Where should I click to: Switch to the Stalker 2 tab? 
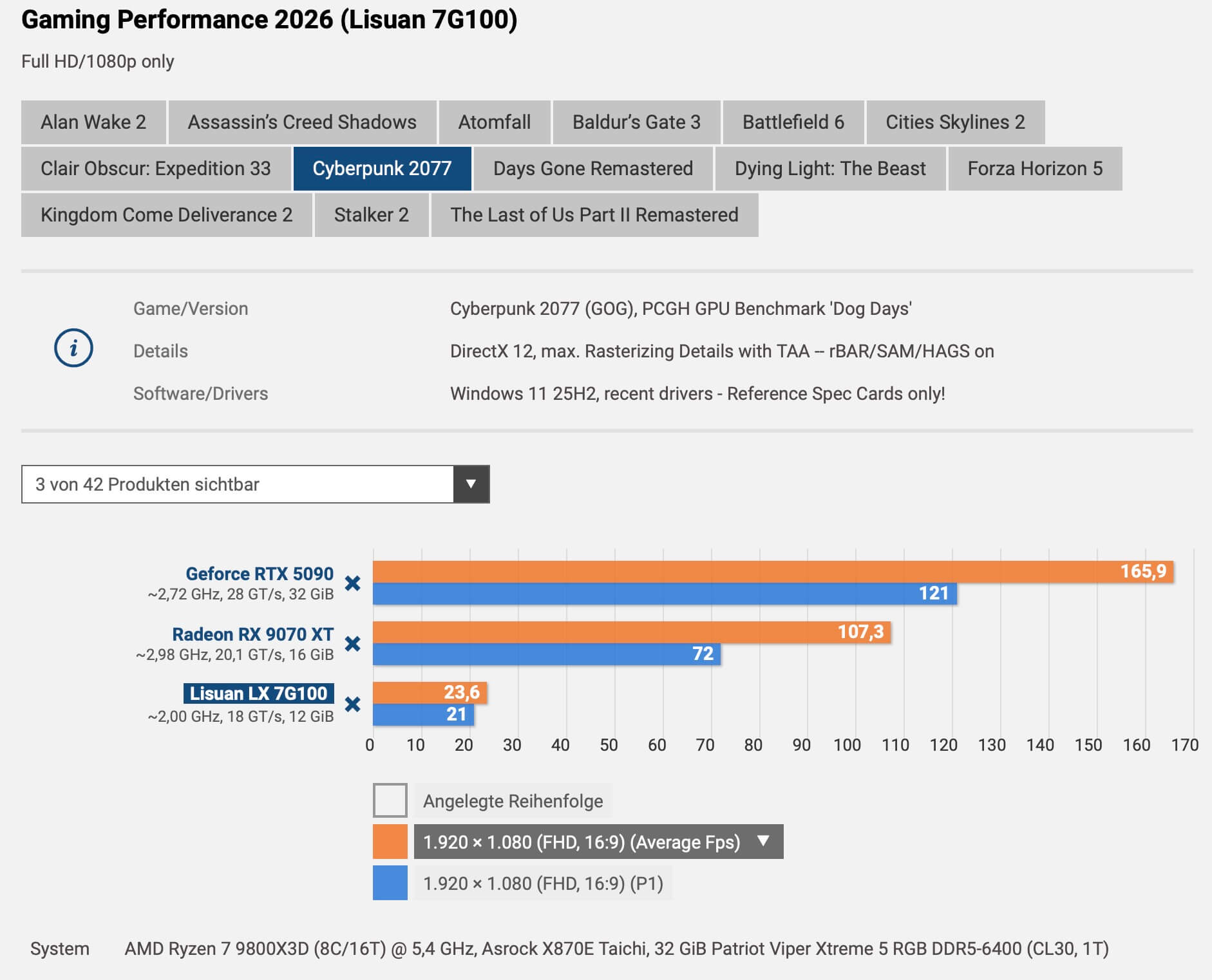pyautogui.click(x=372, y=215)
